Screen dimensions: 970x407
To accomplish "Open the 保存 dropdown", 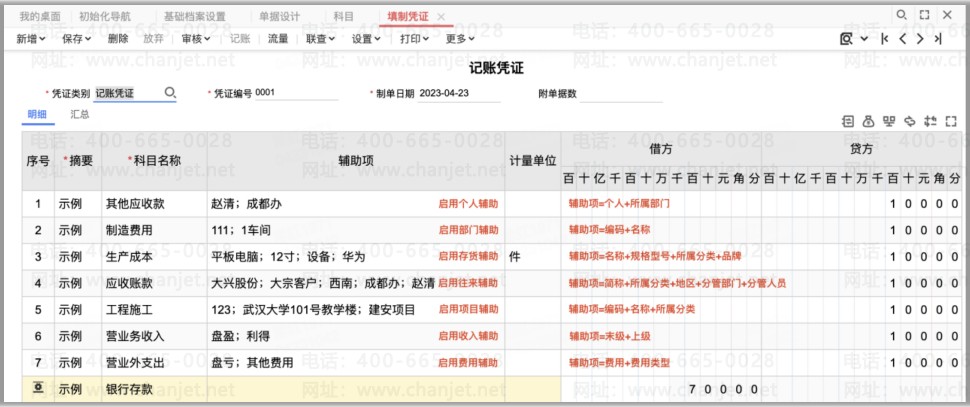I will click(77, 39).
